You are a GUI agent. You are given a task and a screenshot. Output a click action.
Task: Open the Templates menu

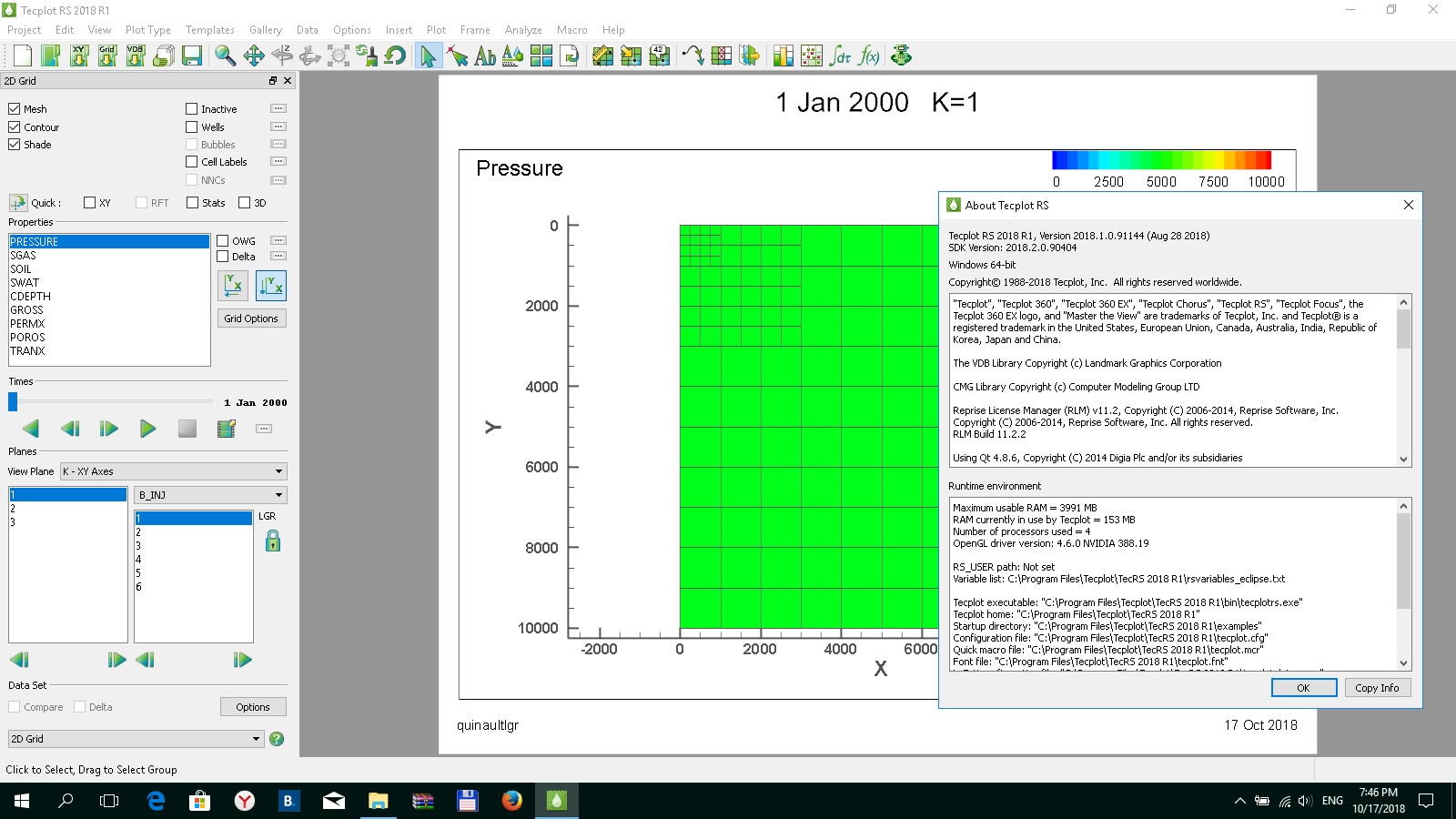(x=210, y=30)
